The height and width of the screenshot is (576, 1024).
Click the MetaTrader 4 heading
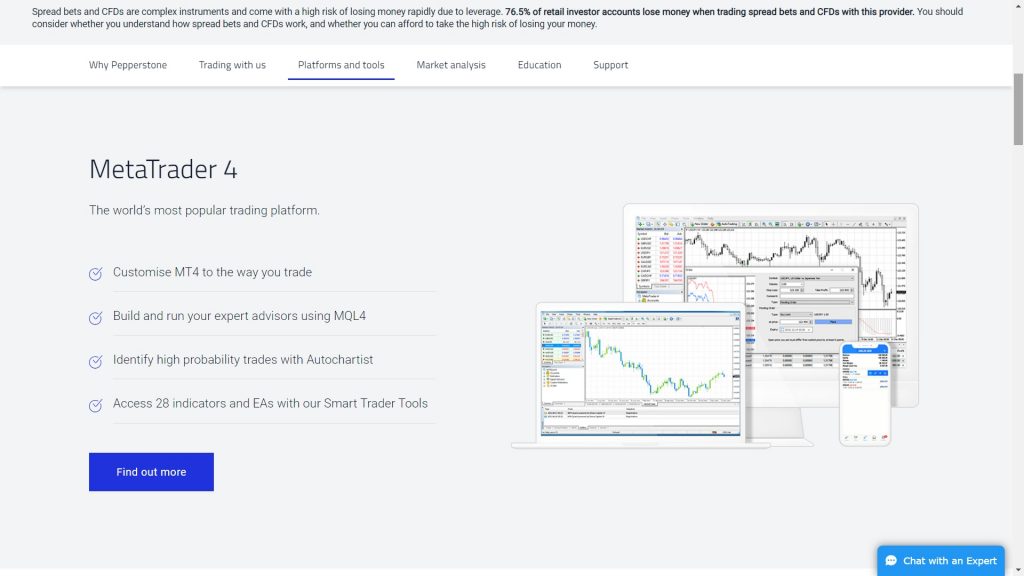click(163, 169)
